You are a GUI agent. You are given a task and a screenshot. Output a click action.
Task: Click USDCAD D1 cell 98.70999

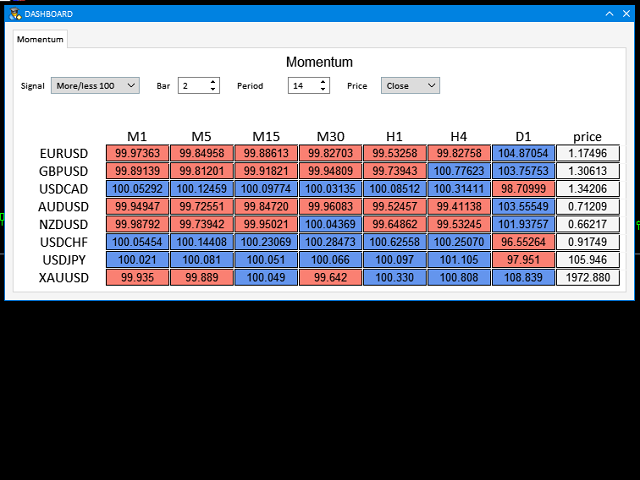tap(523, 189)
